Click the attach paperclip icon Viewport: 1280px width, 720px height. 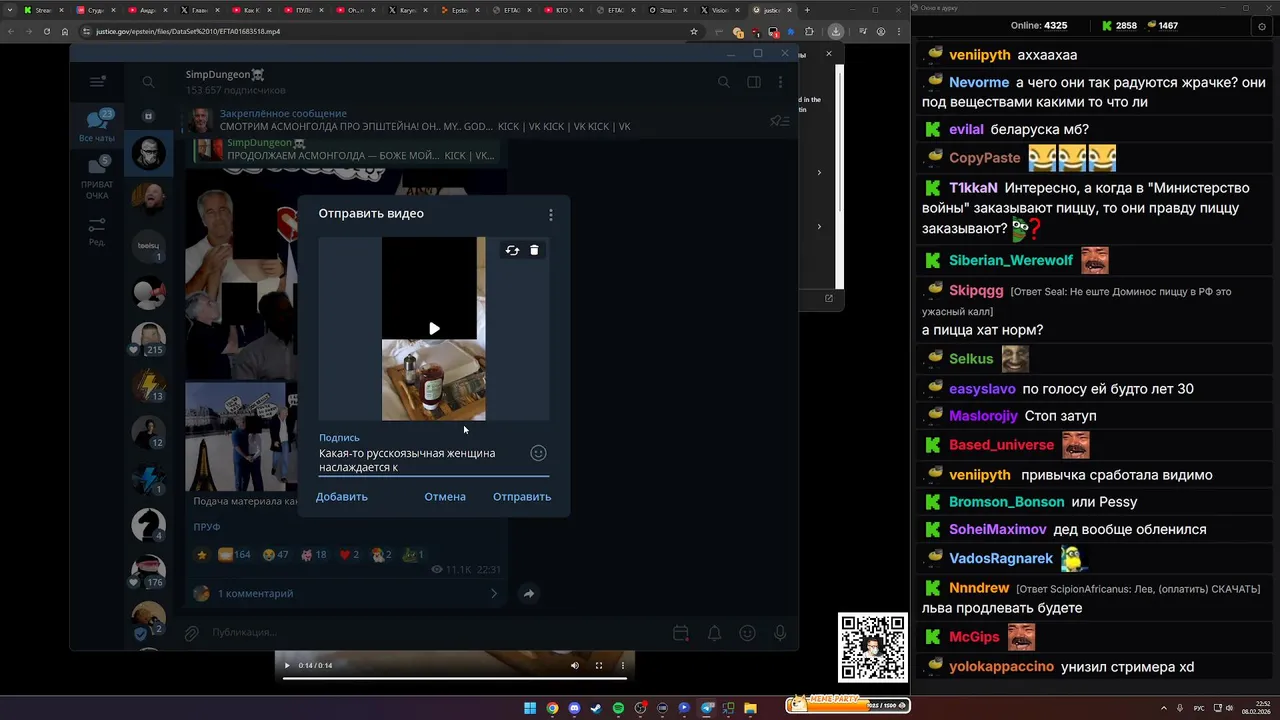(x=191, y=633)
